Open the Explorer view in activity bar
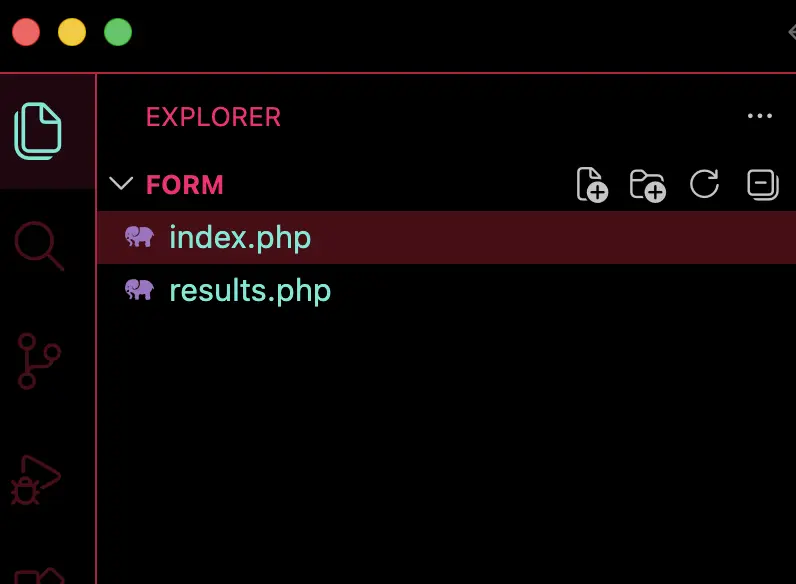The image size is (796, 584). (x=38, y=131)
